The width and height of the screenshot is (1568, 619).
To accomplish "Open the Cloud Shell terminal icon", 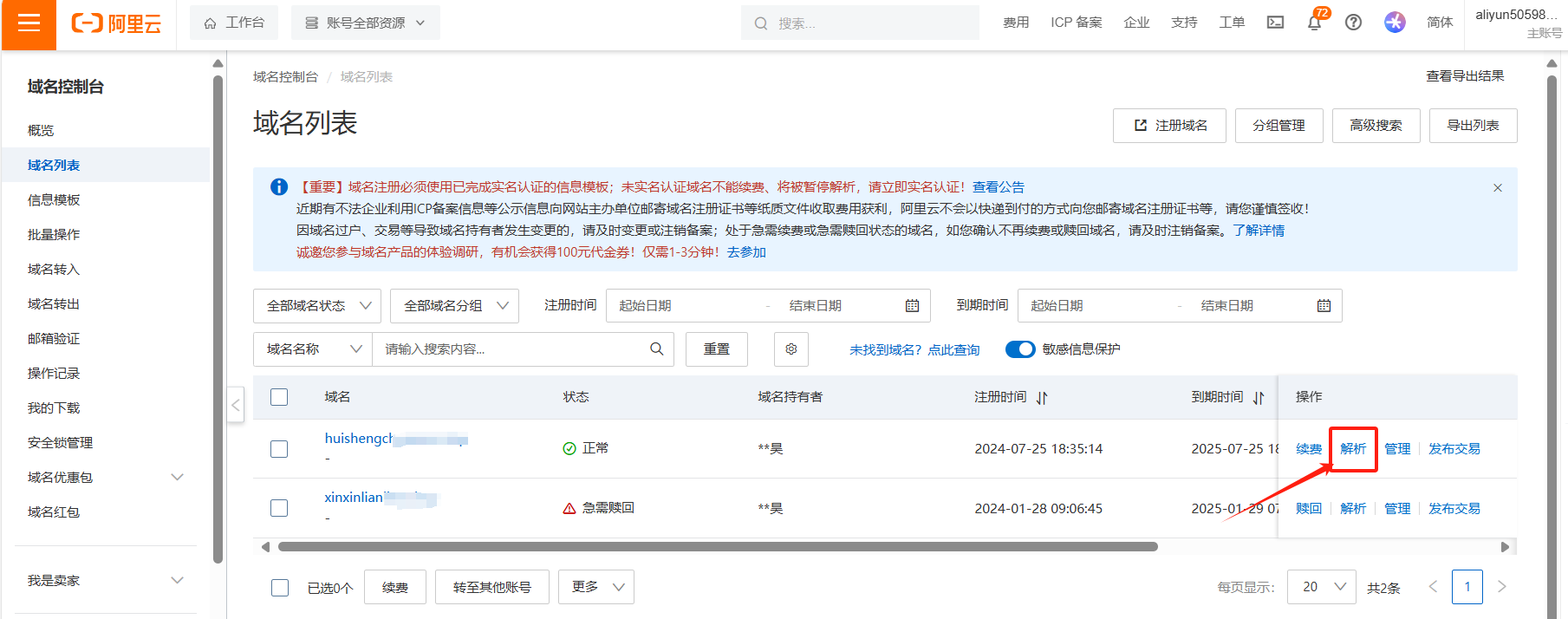I will 1275,23.
